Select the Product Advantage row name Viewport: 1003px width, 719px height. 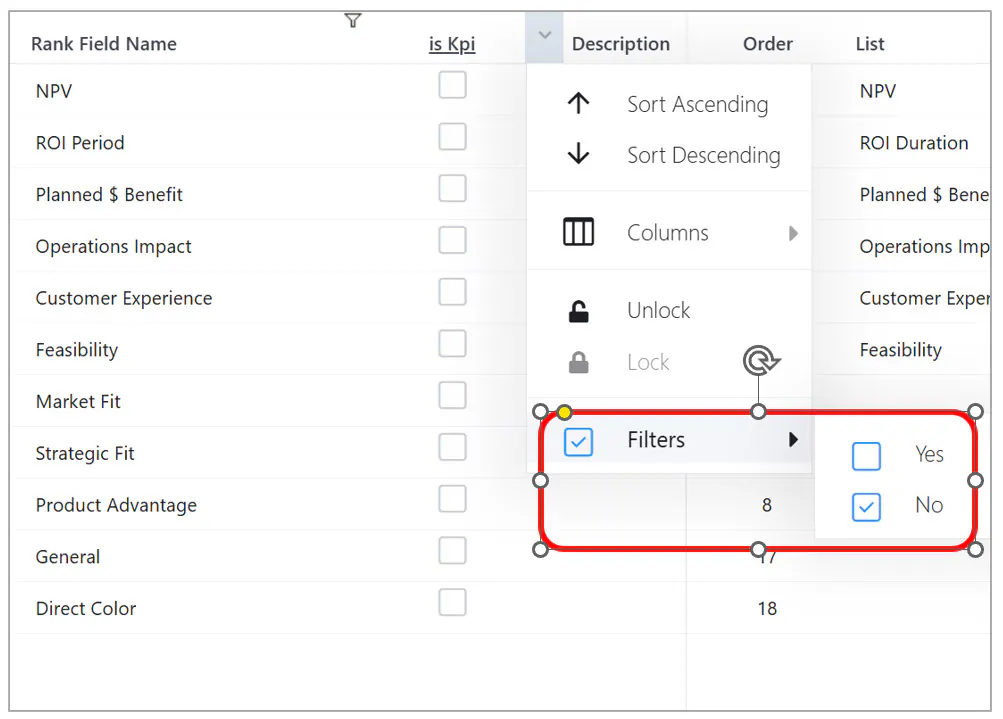pos(116,505)
